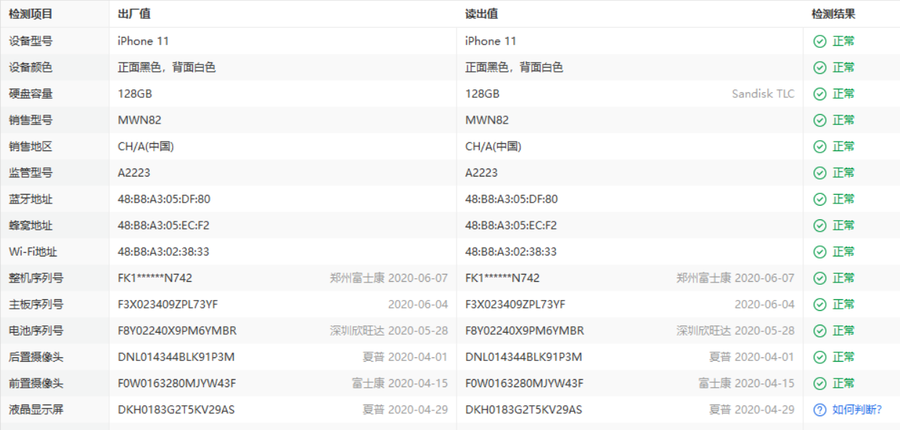Click the 读出值 column header
The height and width of the screenshot is (430, 900).
[482, 14]
